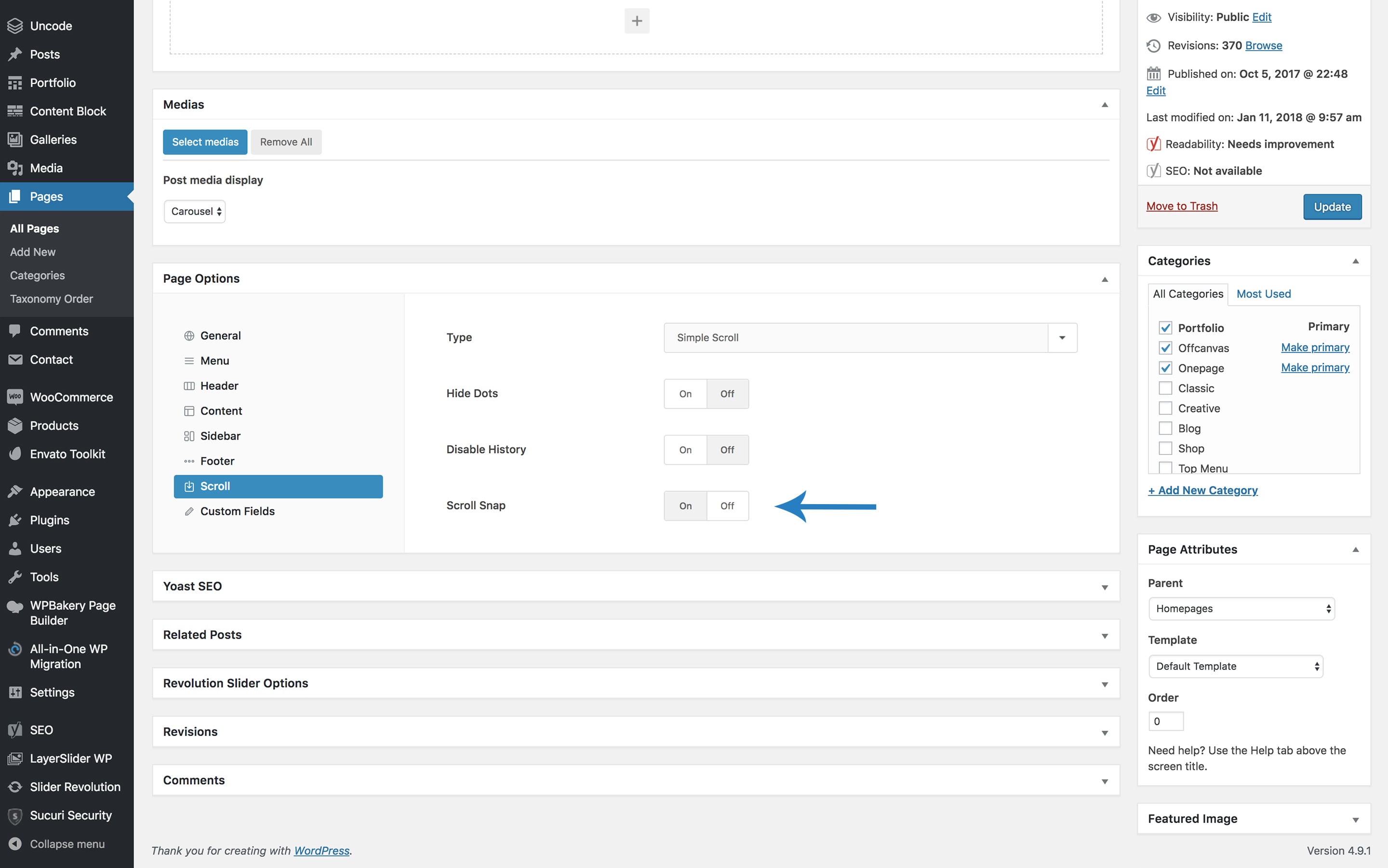Expand the Yoast SEO panel

[x=636, y=586]
